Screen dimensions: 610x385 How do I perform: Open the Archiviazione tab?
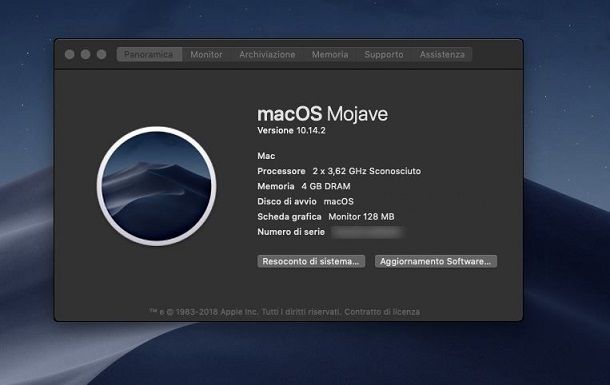pos(267,54)
